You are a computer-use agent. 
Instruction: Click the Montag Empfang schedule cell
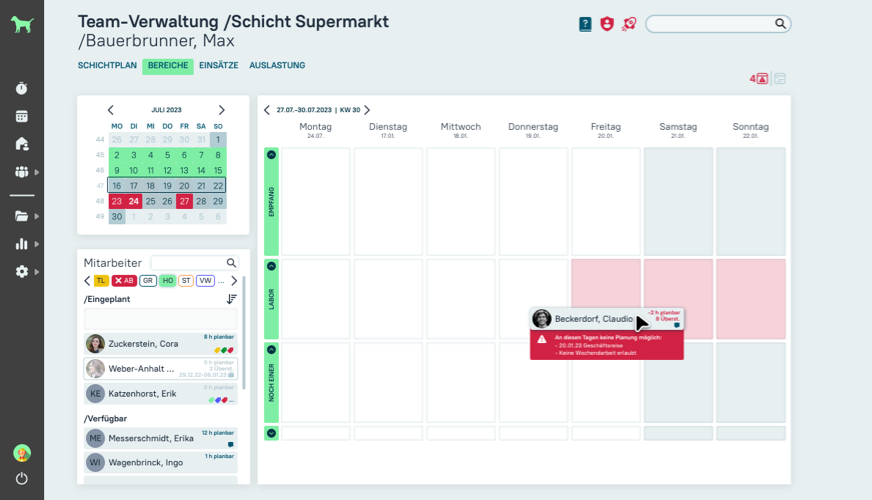coord(316,201)
